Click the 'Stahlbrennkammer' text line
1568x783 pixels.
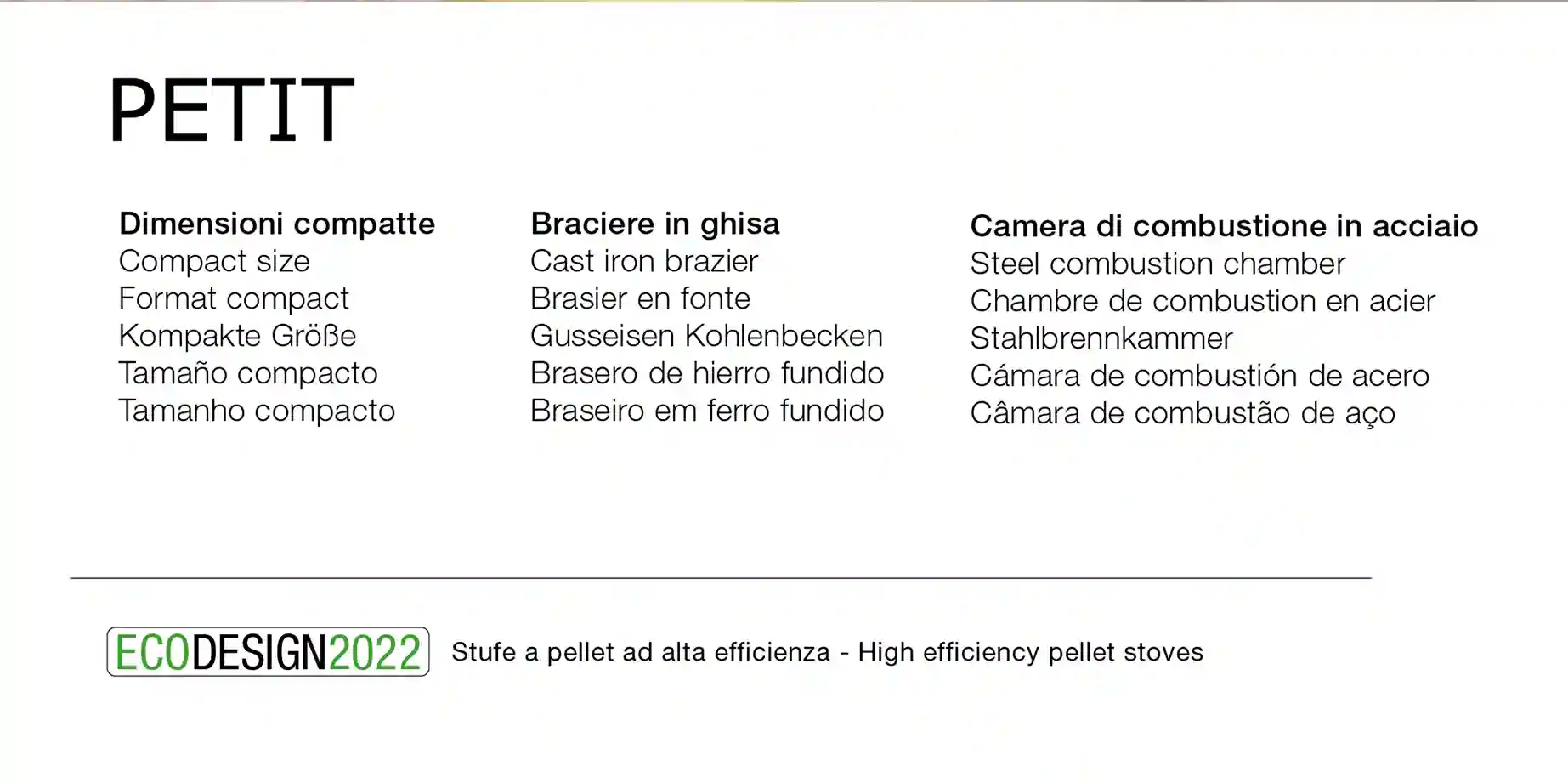point(1101,338)
